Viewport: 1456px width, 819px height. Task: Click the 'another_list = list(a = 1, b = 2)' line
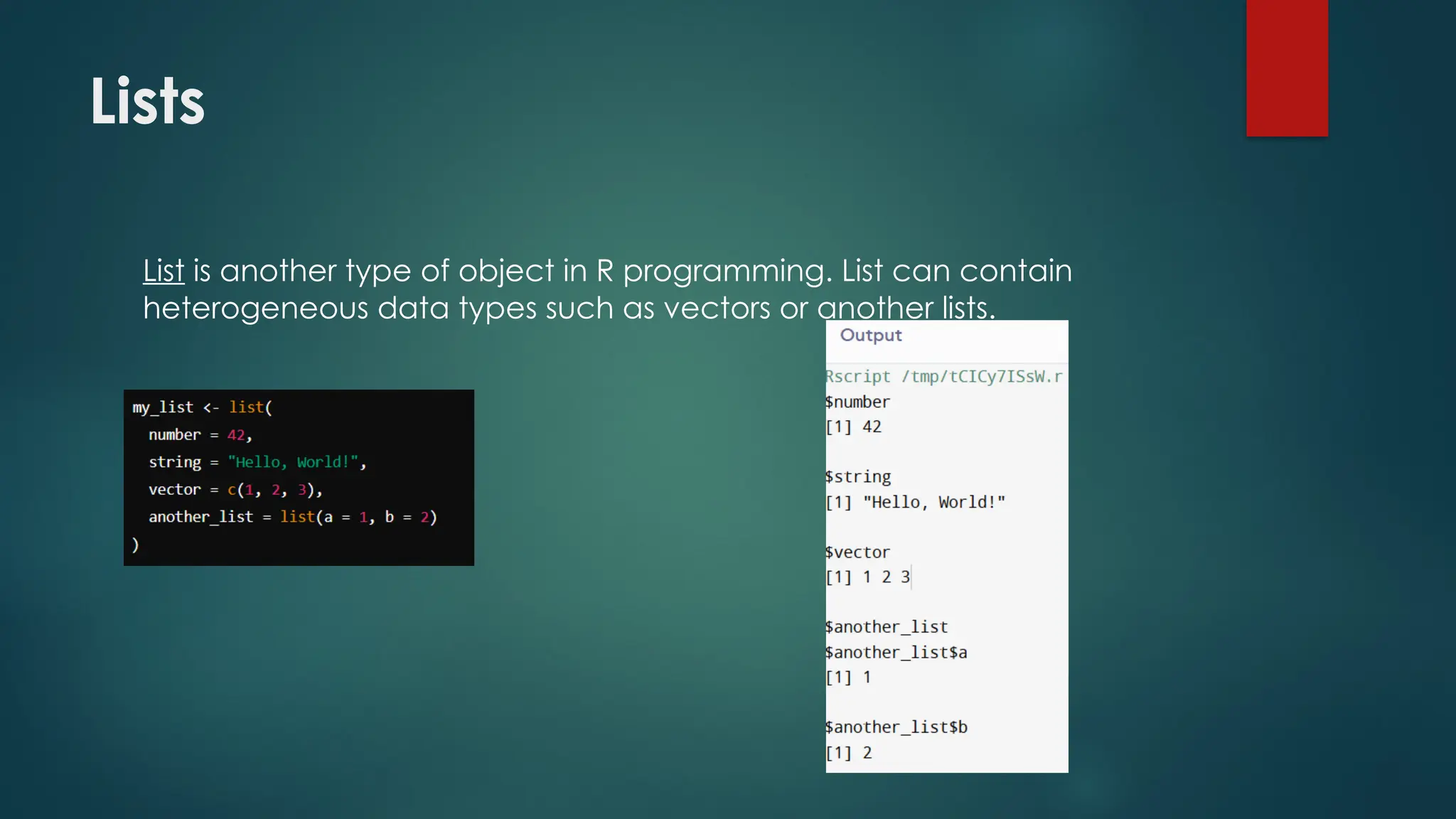click(293, 517)
